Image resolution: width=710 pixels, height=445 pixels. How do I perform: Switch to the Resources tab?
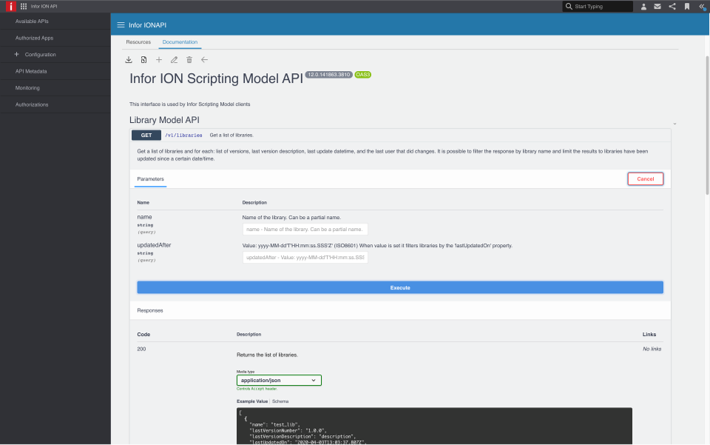[x=138, y=42]
